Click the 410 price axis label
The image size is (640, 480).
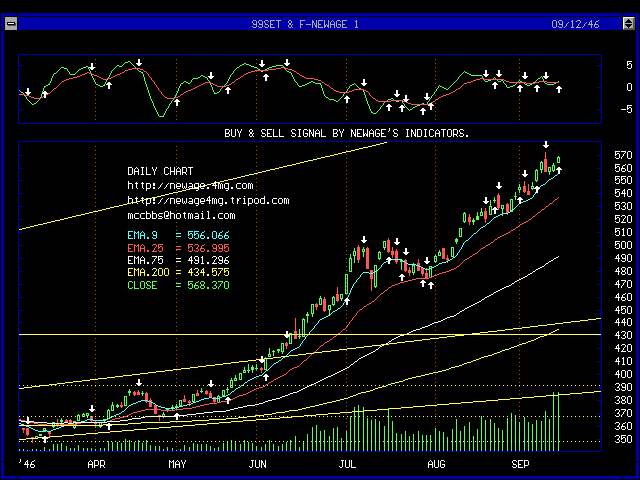pos(623,361)
